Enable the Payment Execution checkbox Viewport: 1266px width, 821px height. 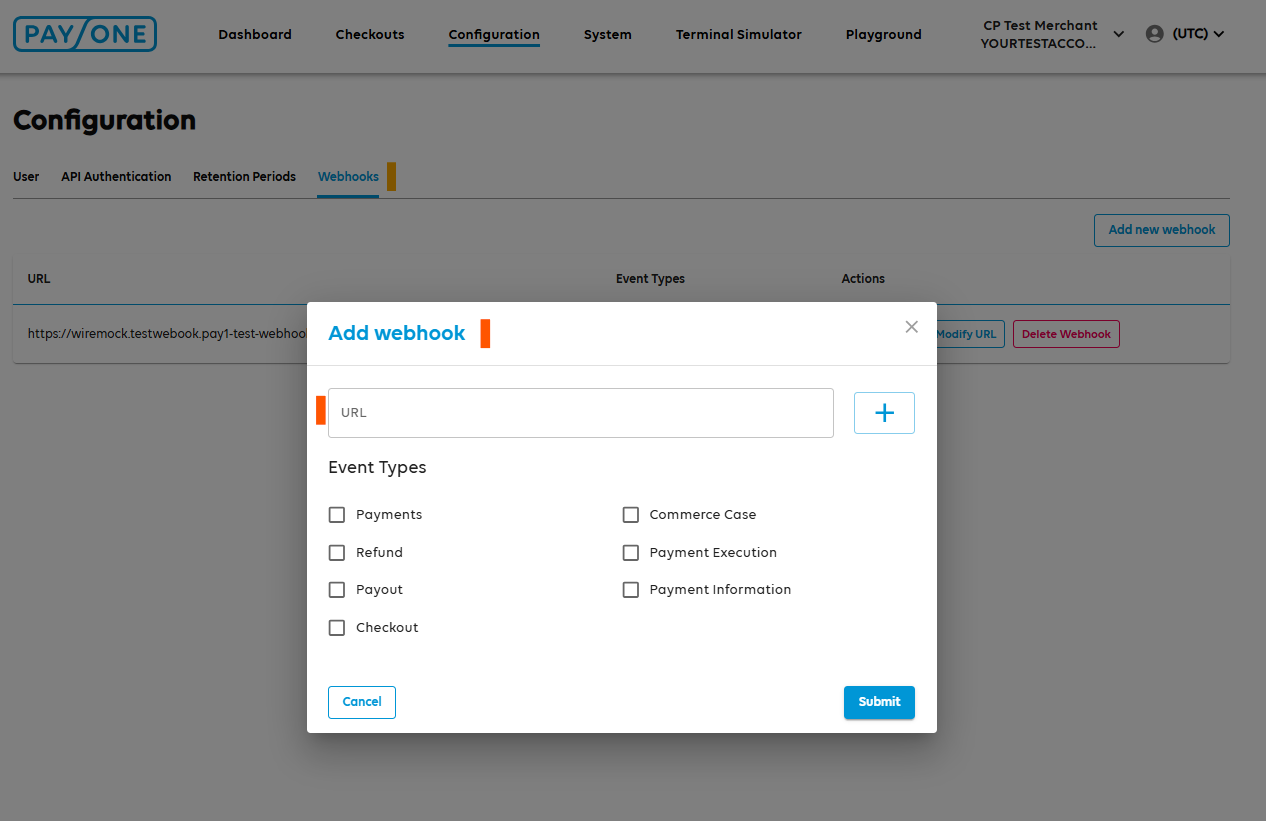[631, 553]
